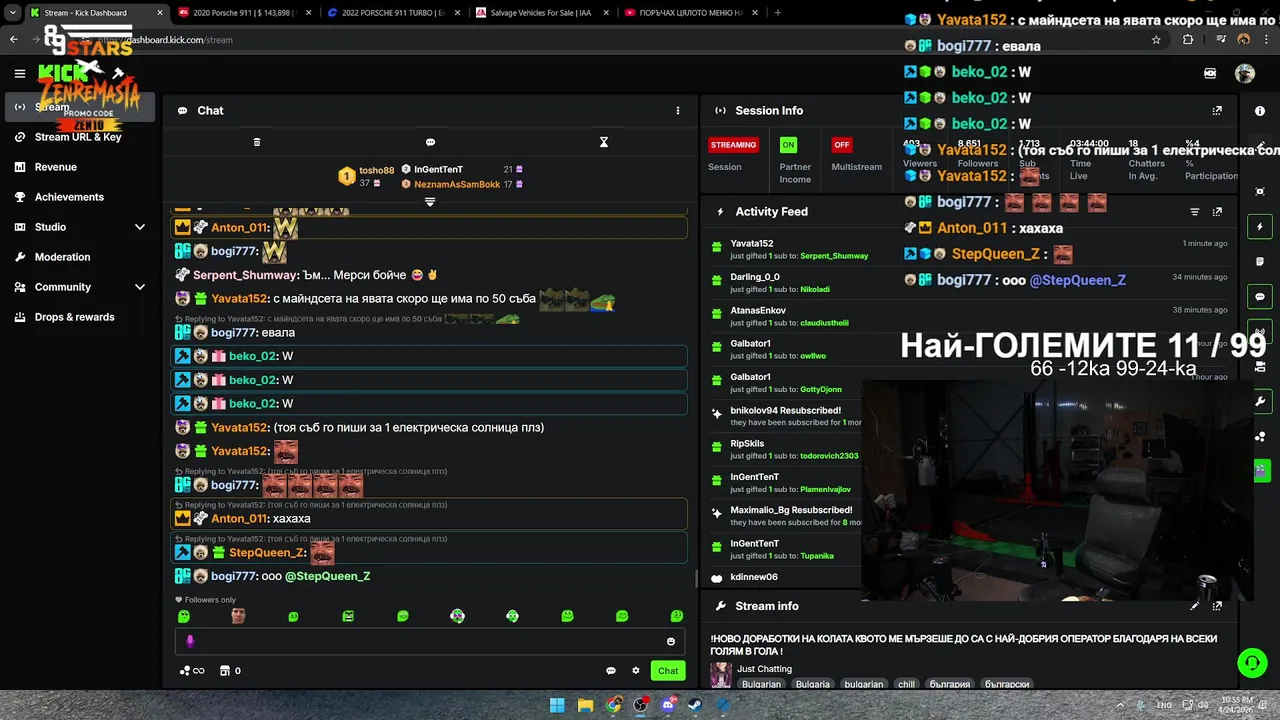Pop out the Activity Feed panel
This screenshot has width=1280, height=720.
click(x=1217, y=212)
